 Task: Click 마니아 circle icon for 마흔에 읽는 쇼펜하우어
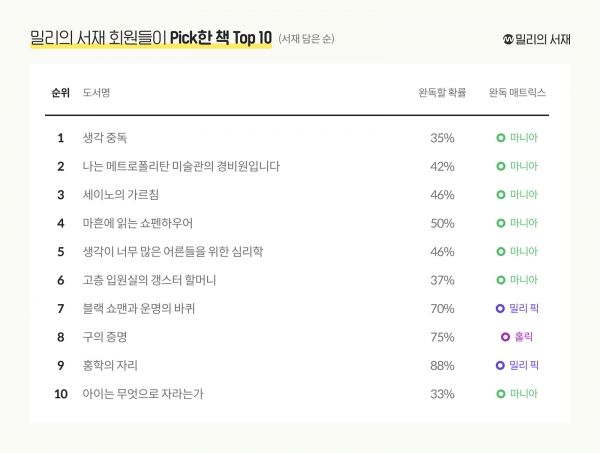[x=500, y=223]
